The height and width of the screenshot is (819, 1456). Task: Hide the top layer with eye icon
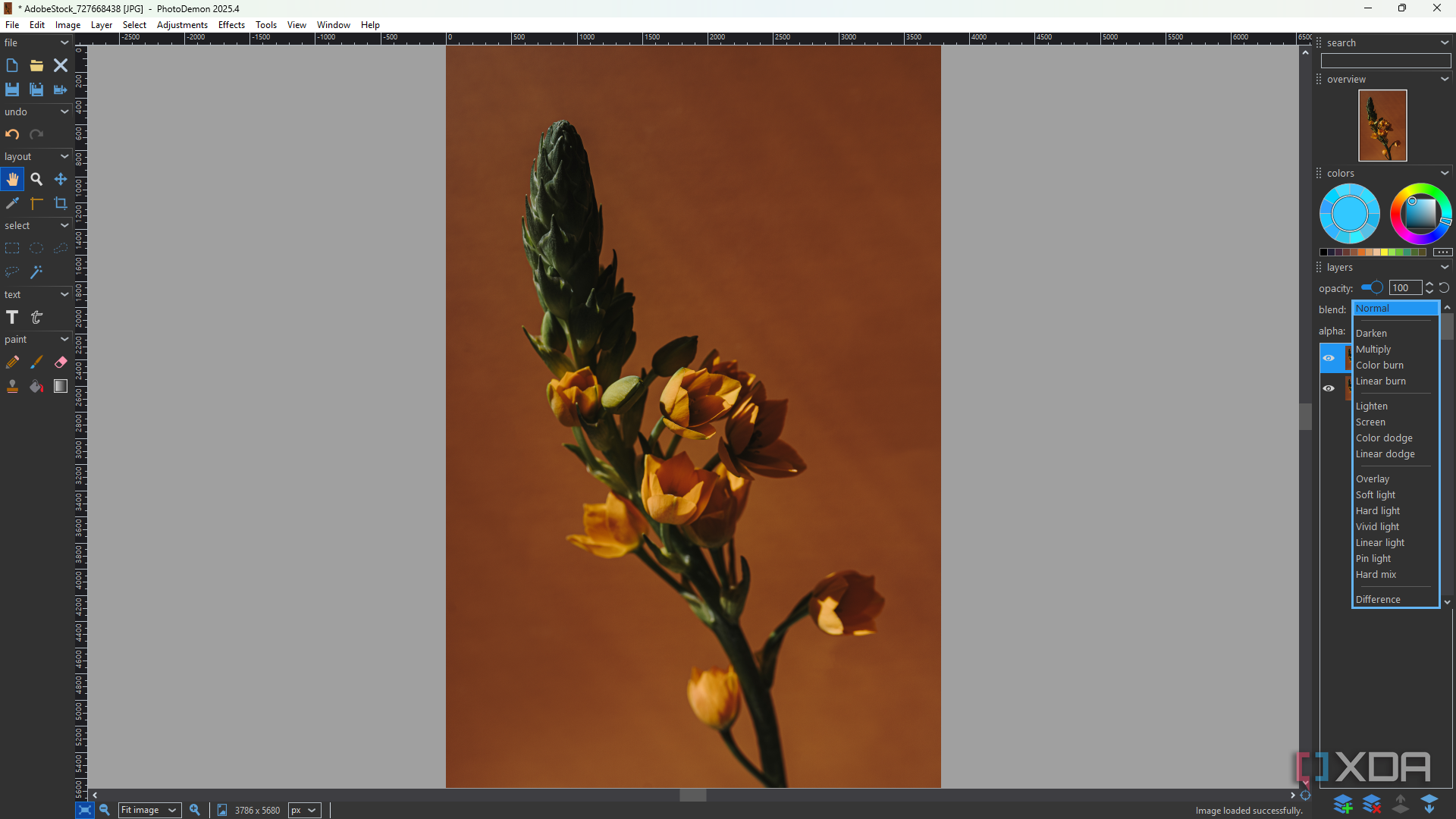[1329, 358]
